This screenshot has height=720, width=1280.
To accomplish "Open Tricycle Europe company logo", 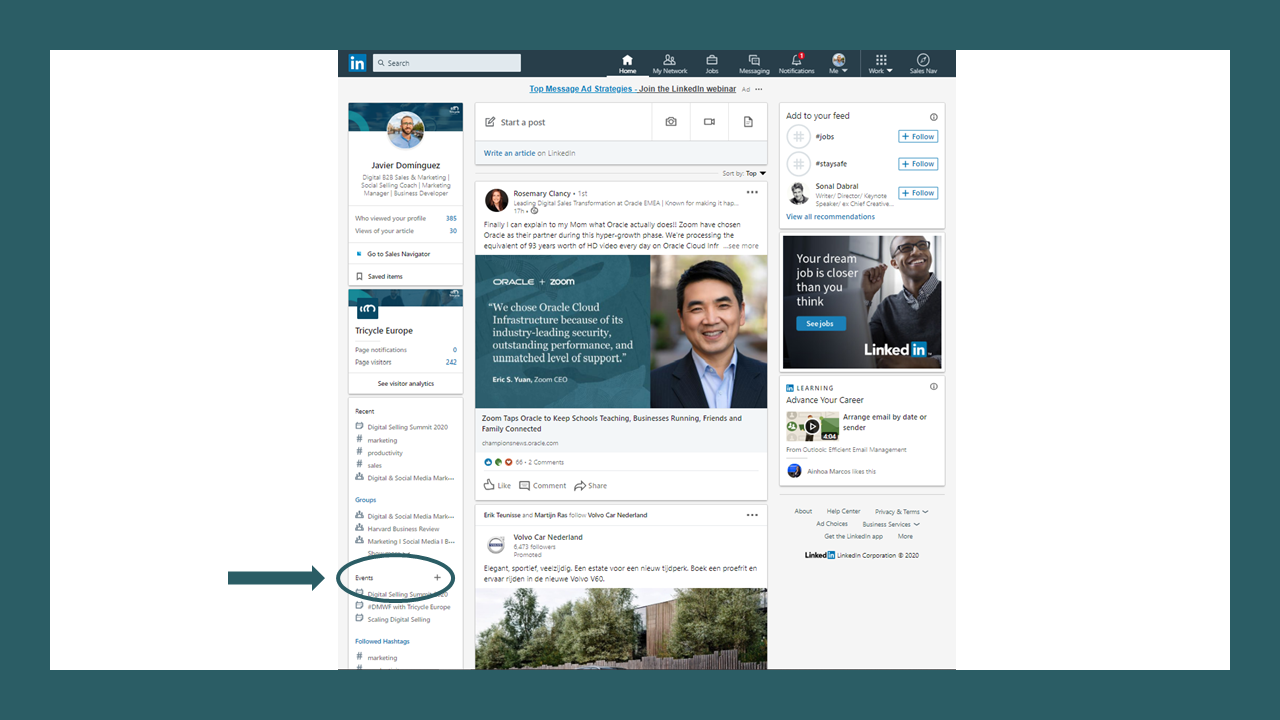I will point(367,309).
